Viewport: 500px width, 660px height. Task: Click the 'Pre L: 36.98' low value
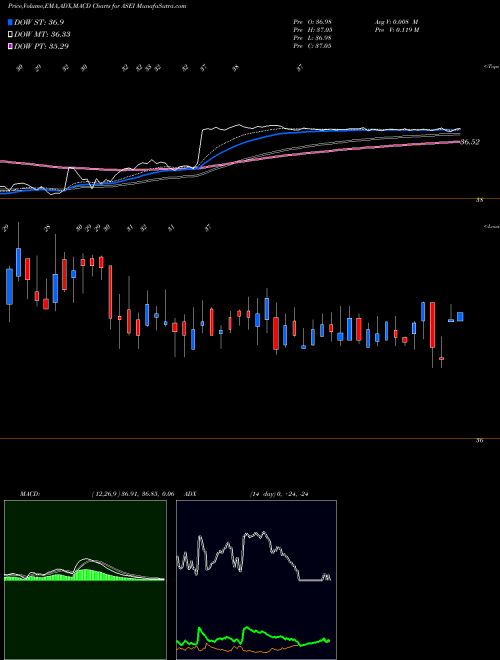click(x=312, y=38)
